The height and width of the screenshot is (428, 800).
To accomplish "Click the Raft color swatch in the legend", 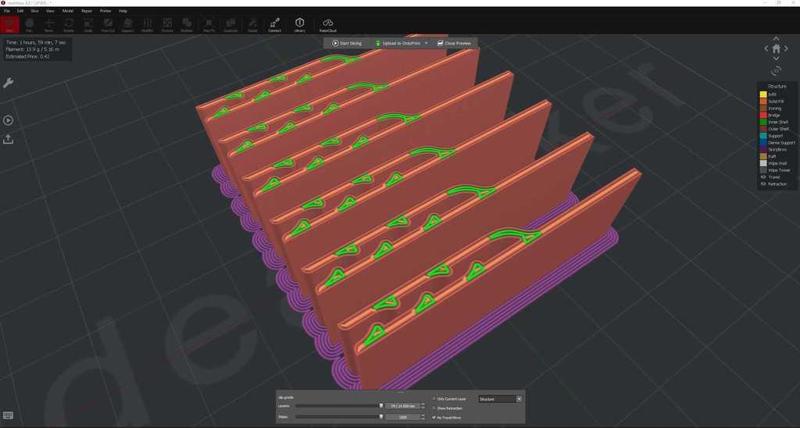I will [x=763, y=157].
